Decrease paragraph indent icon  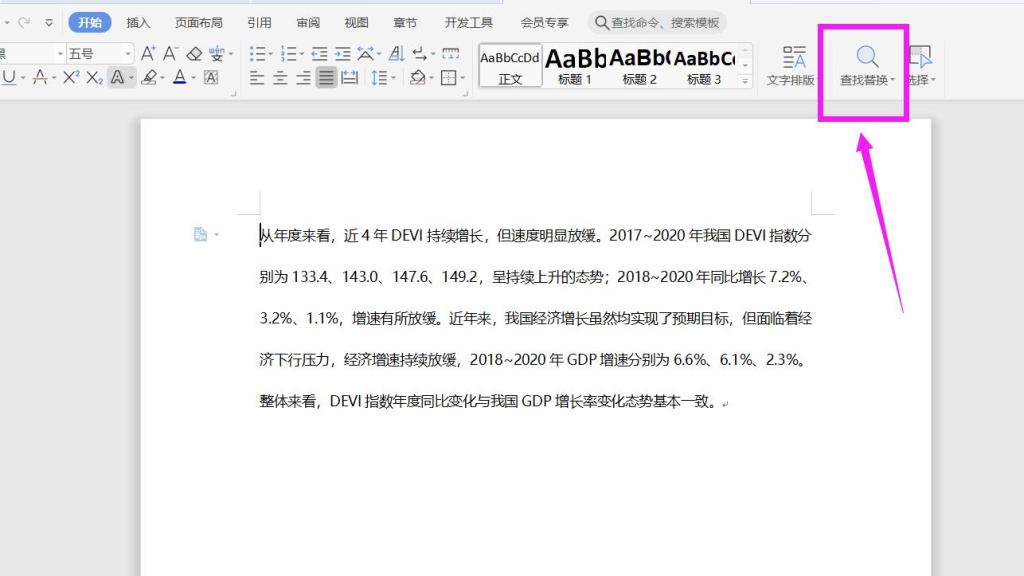319,54
